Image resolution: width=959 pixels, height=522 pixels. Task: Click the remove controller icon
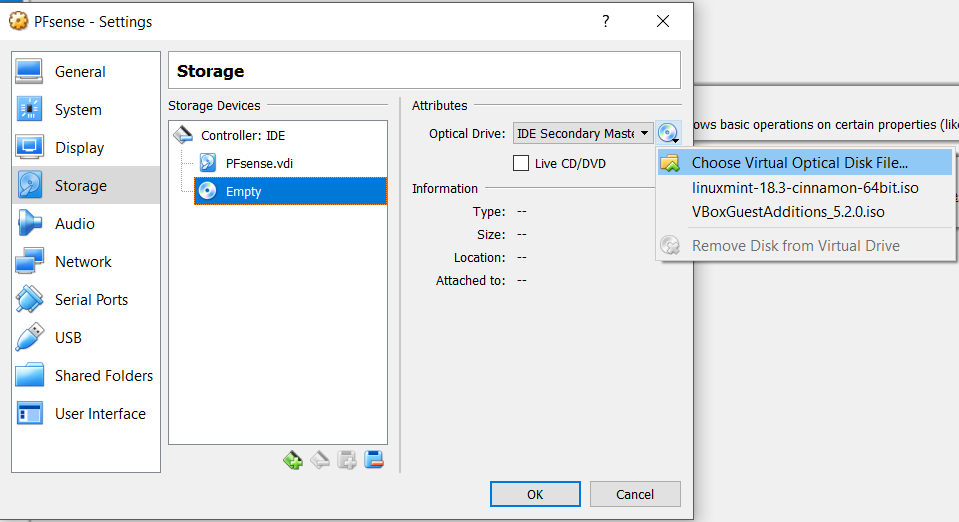(x=320, y=460)
